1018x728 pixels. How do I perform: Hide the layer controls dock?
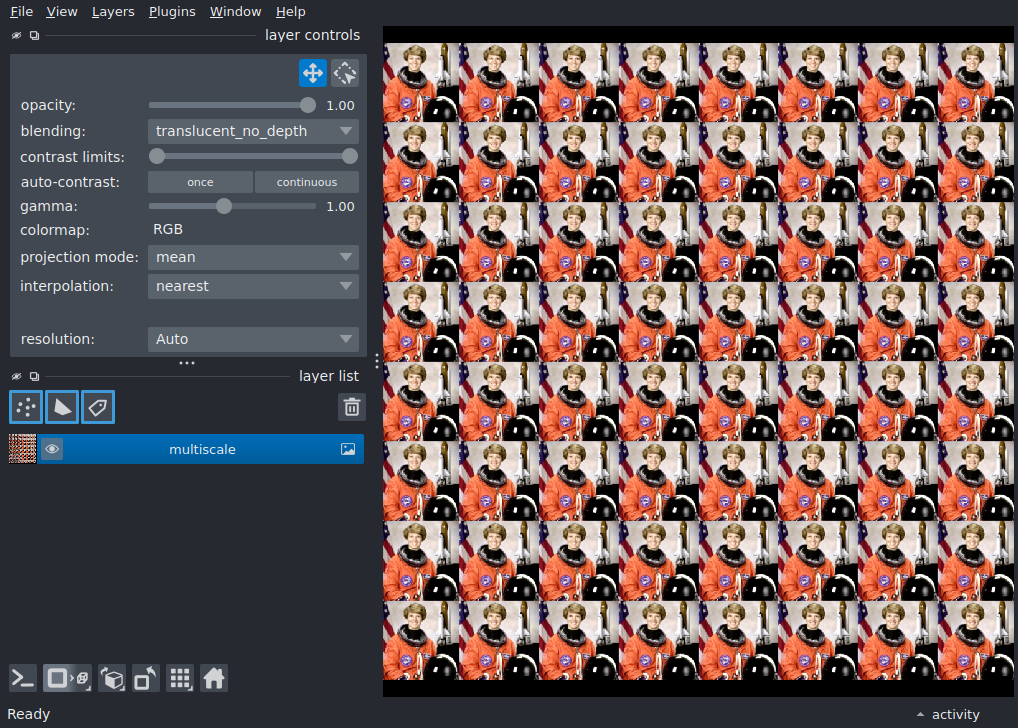17,35
